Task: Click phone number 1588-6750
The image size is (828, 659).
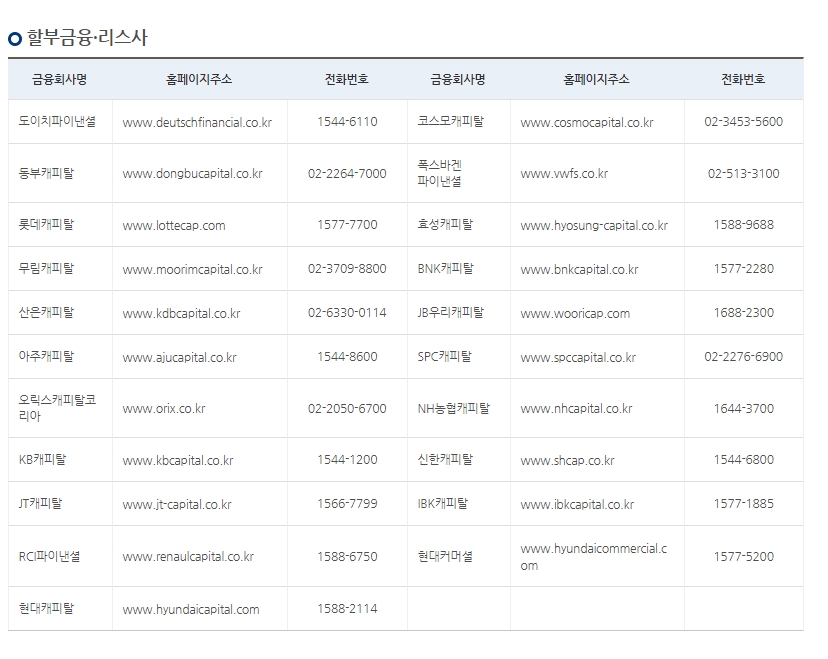Action: [347, 557]
